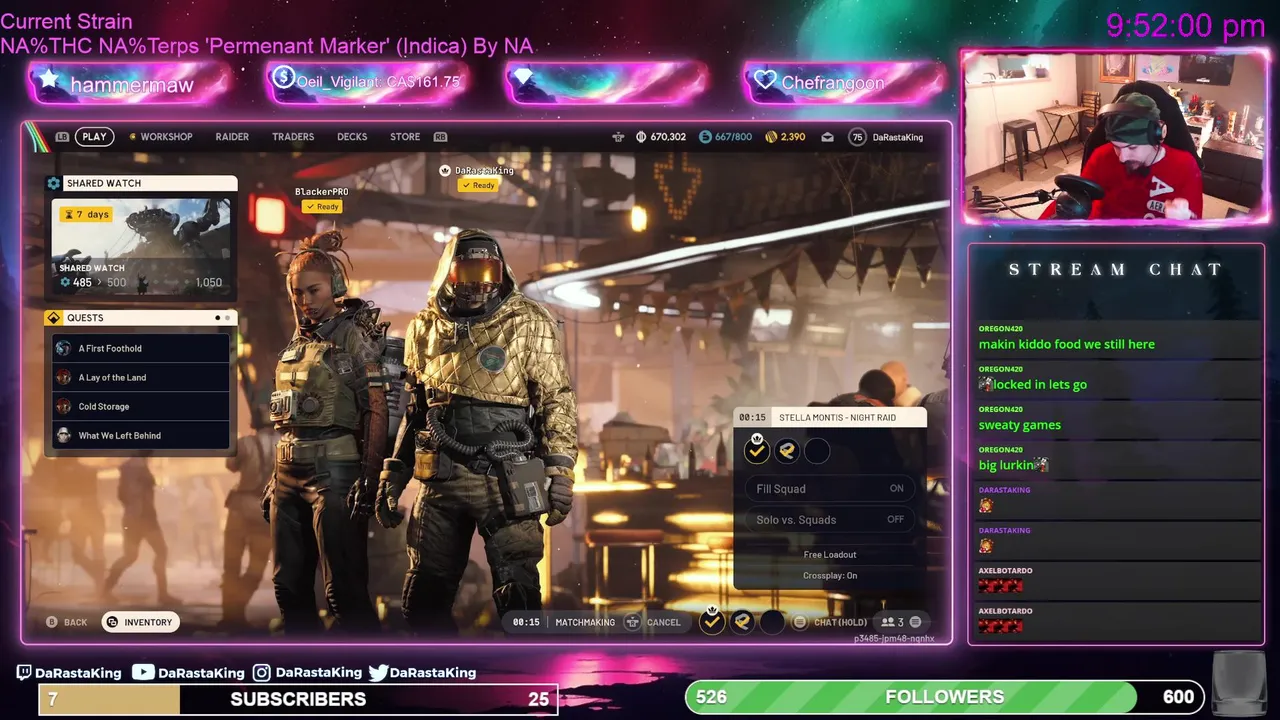The height and width of the screenshot is (720, 1280).
Task: Click the BlackerPRO player name label
Action: click(321, 192)
